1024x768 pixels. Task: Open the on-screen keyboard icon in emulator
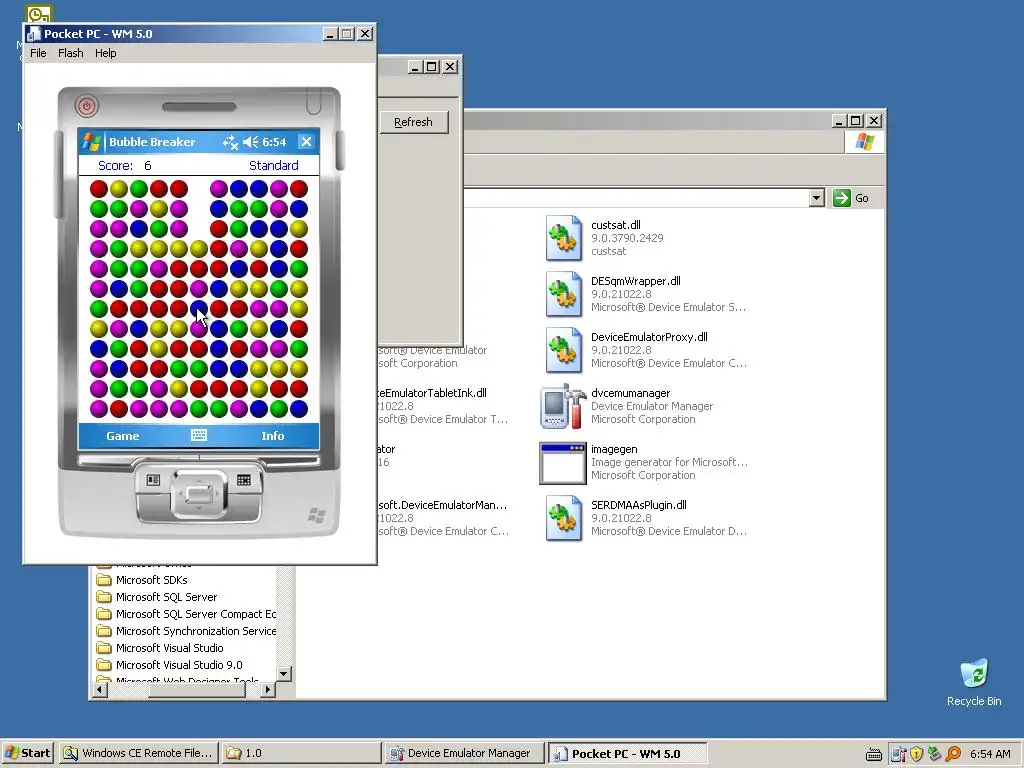pyautogui.click(x=199, y=436)
